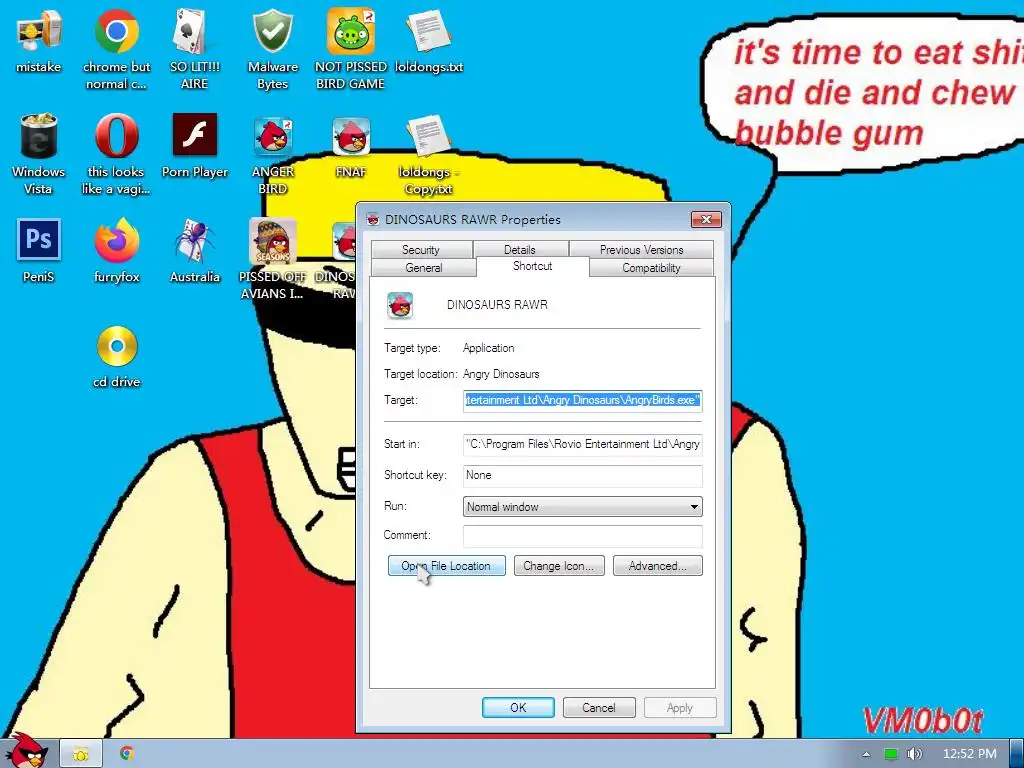Switch to the General tab
This screenshot has height=768, width=1024.
pyautogui.click(x=424, y=268)
